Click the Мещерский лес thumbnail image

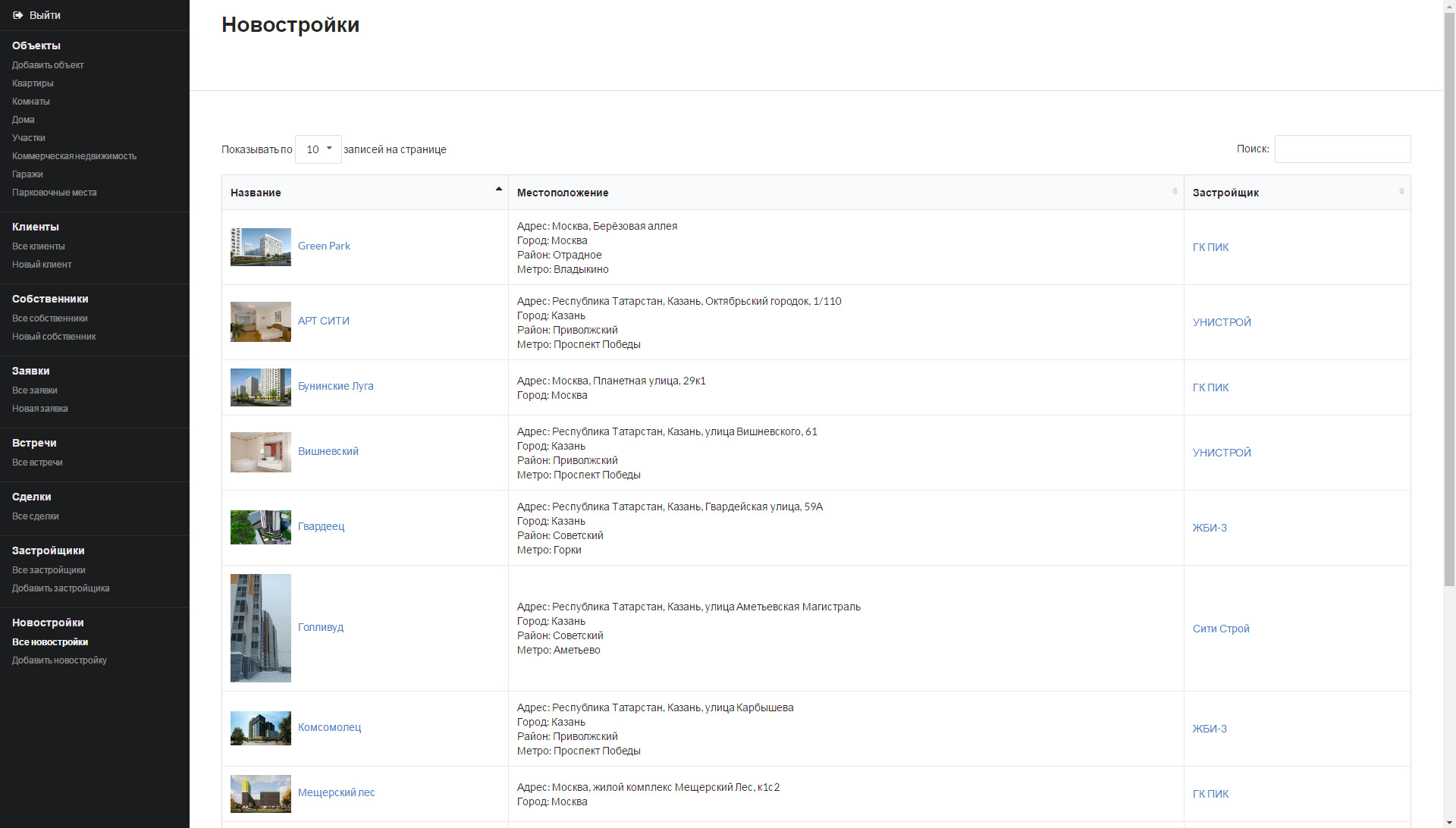click(260, 793)
